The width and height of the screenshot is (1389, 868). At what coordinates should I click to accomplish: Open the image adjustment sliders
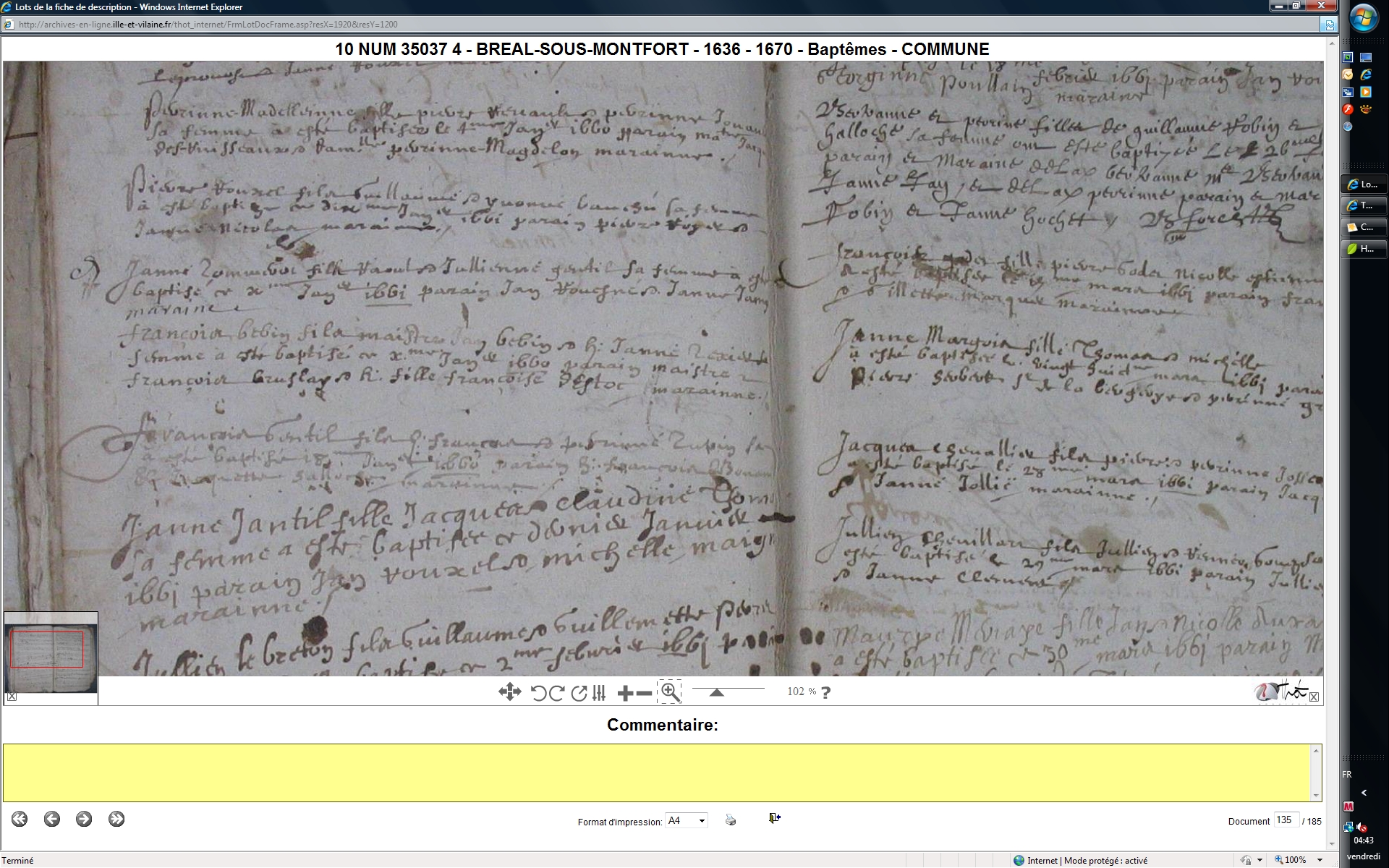(x=599, y=693)
